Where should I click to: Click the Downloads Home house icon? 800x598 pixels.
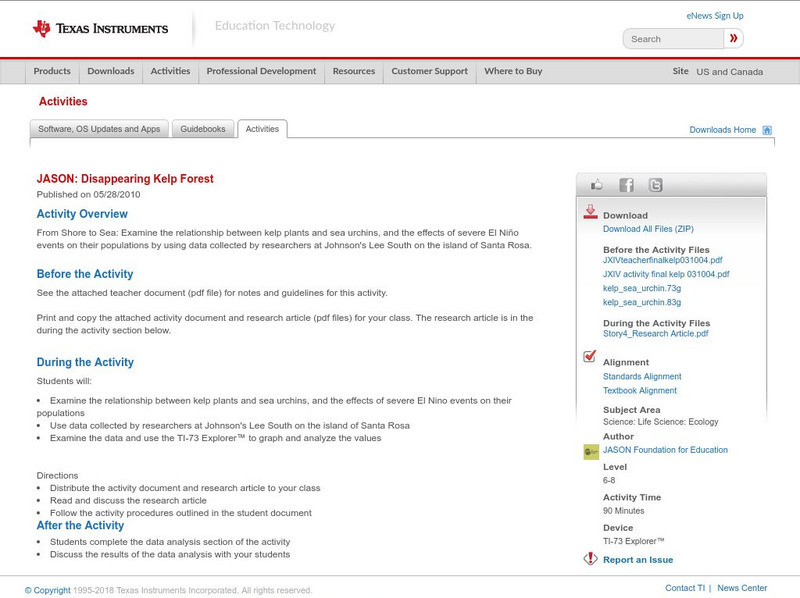pos(767,130)
